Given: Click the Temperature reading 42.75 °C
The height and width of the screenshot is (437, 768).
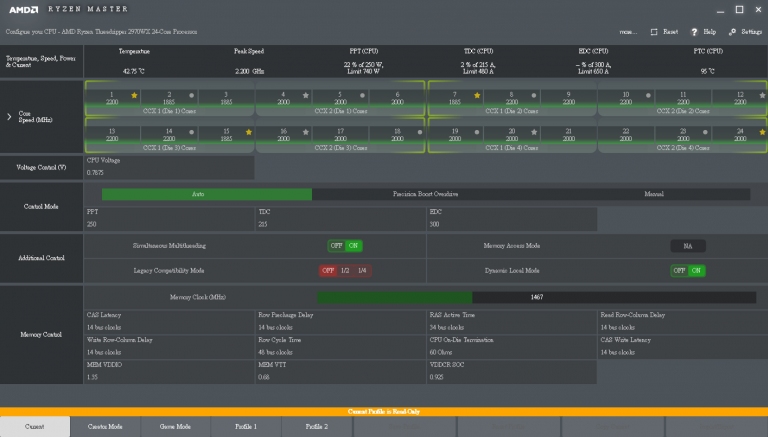Looking at the screenshot, I should [x=134, y=72].
